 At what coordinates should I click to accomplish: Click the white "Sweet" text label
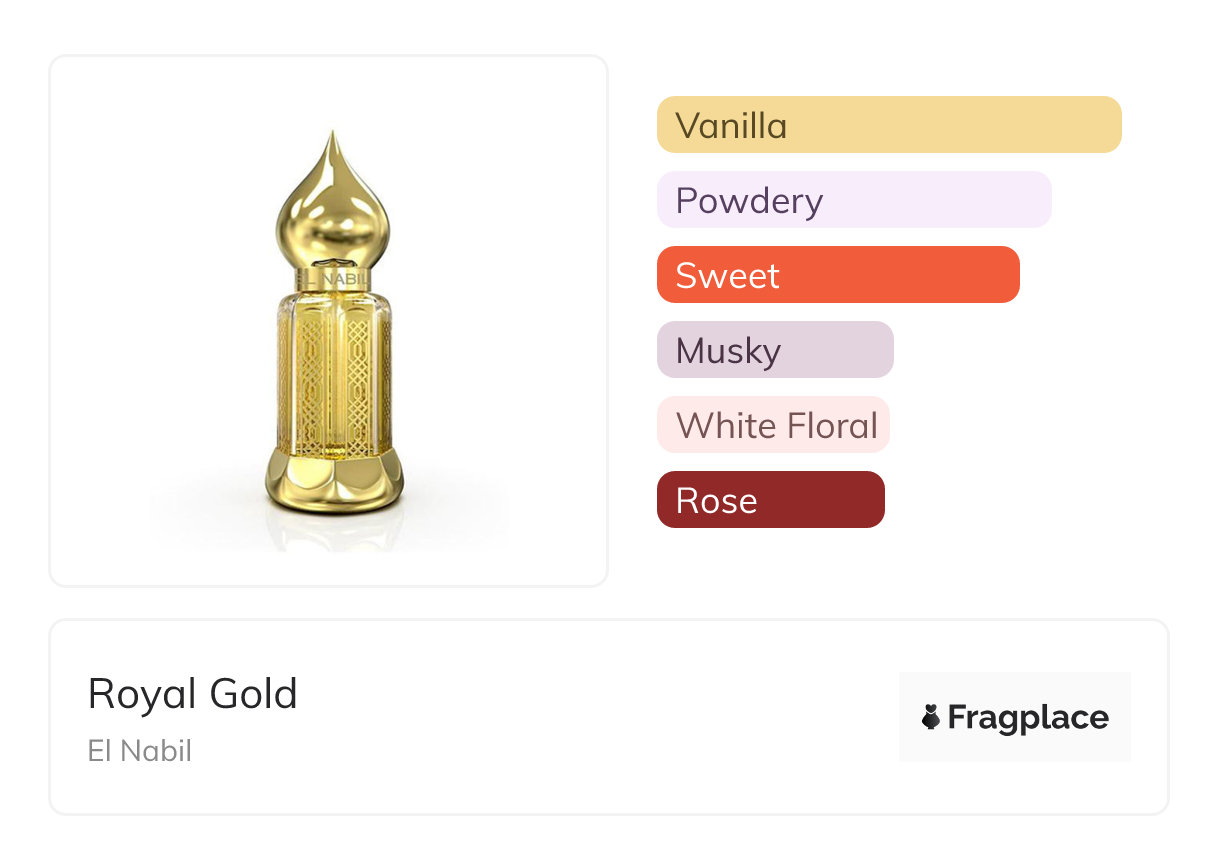727,276
